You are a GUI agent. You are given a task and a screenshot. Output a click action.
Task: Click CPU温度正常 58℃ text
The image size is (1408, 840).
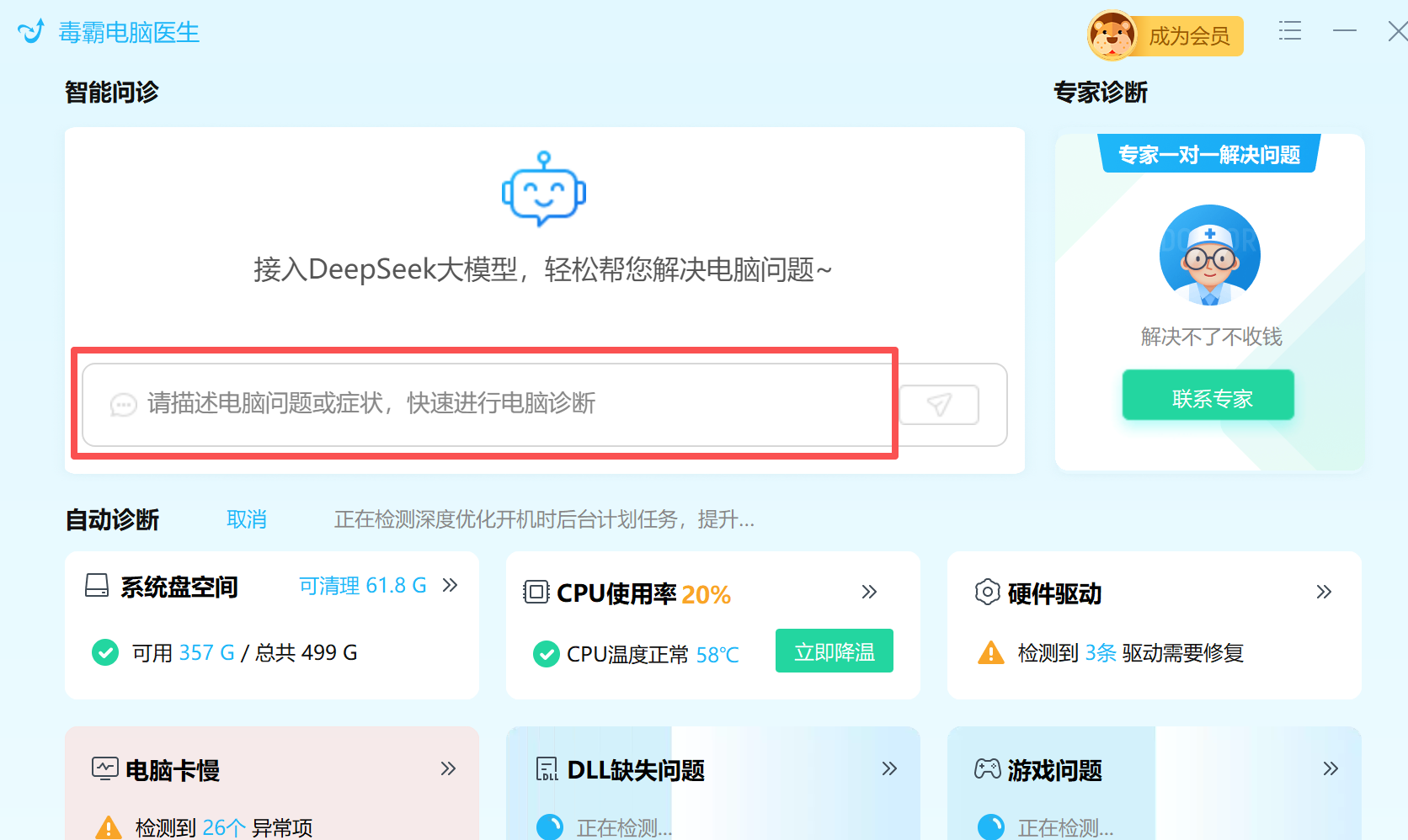click(653, 655)
